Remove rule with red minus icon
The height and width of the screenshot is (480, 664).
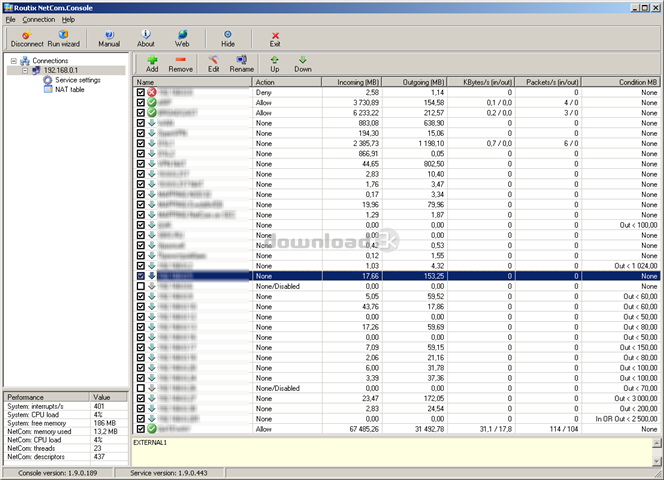coord(180,60)
